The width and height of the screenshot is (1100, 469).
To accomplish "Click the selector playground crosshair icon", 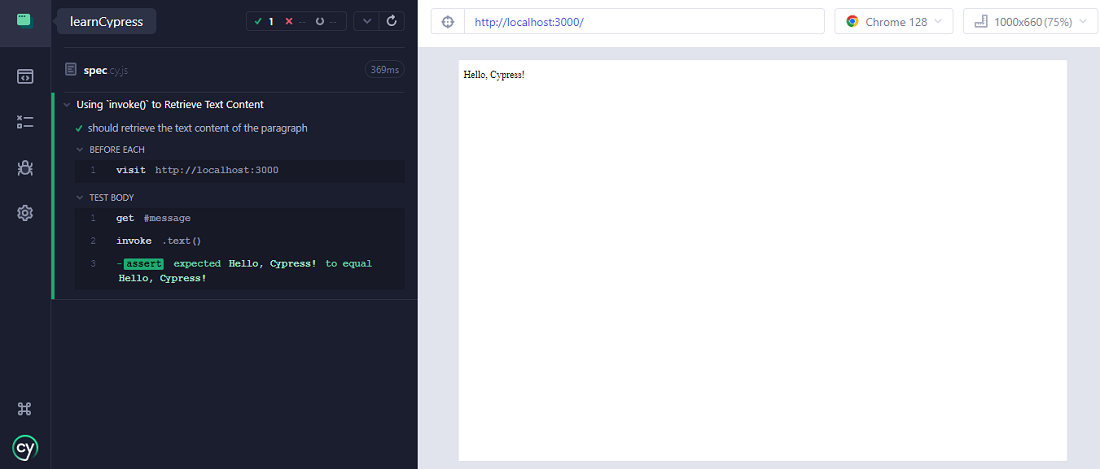I will click(x=448, y=22).
